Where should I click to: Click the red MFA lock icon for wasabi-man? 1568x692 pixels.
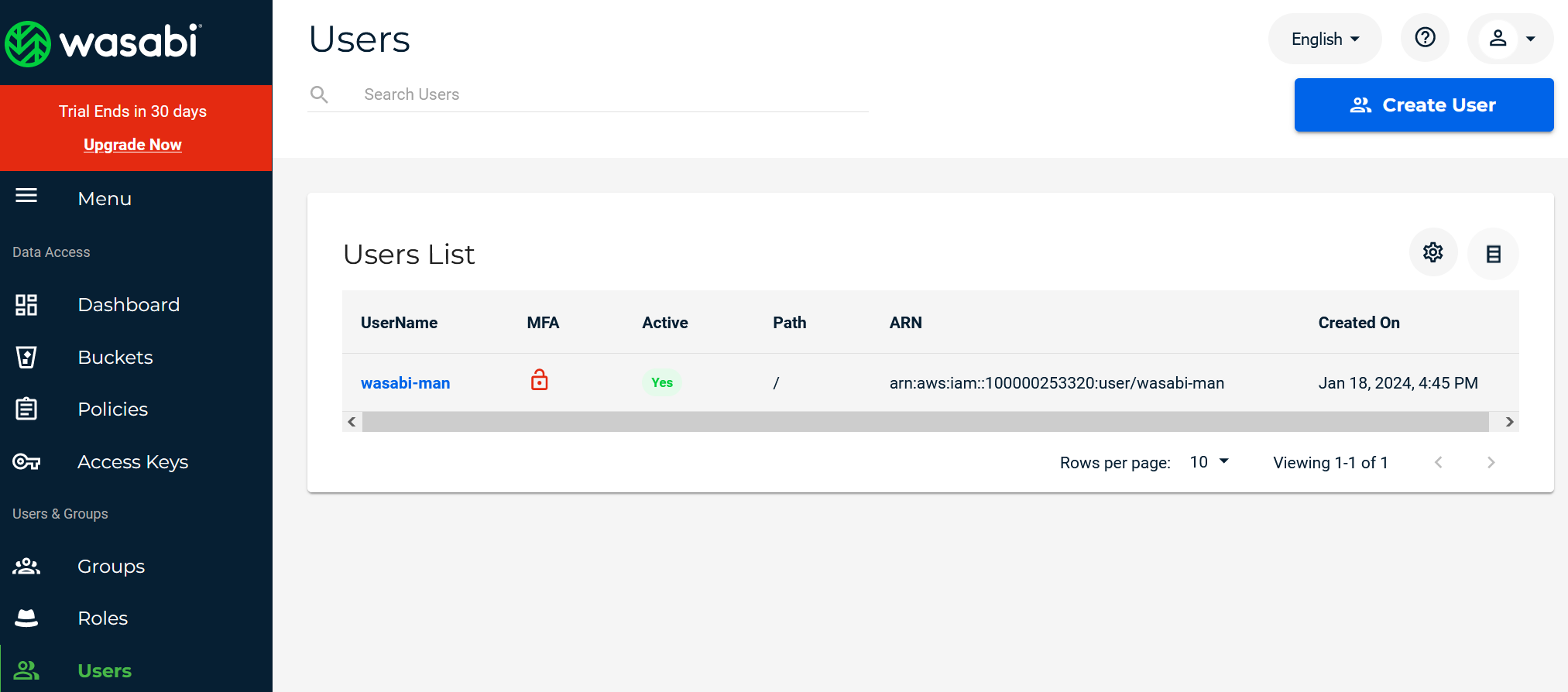click(540, 380)
